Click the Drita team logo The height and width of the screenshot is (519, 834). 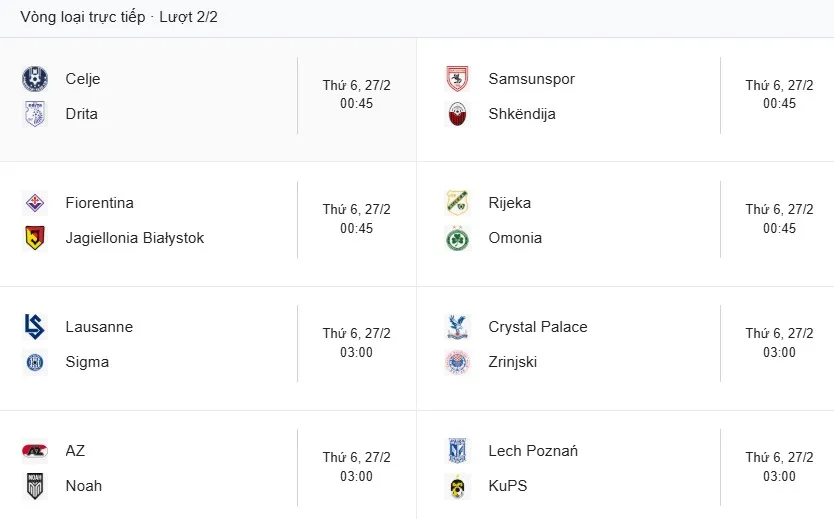click(x=35, y=114)
